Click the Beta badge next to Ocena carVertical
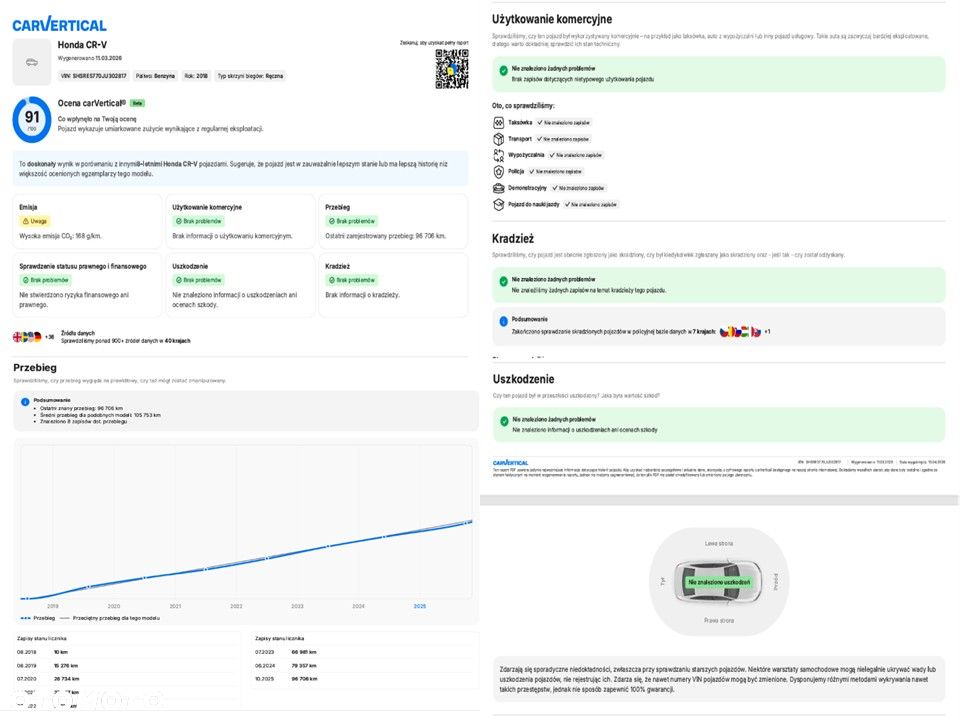The image size is (960, 720). tap(137, 103)
